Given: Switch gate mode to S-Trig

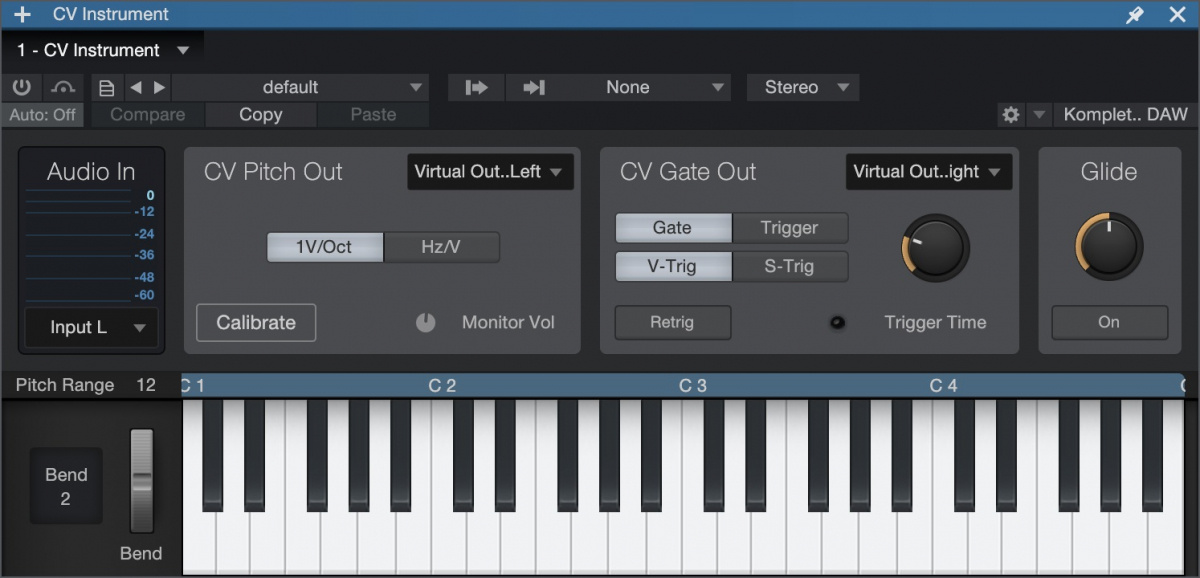Looking at the screenshot, I should [x=789, y=266].
